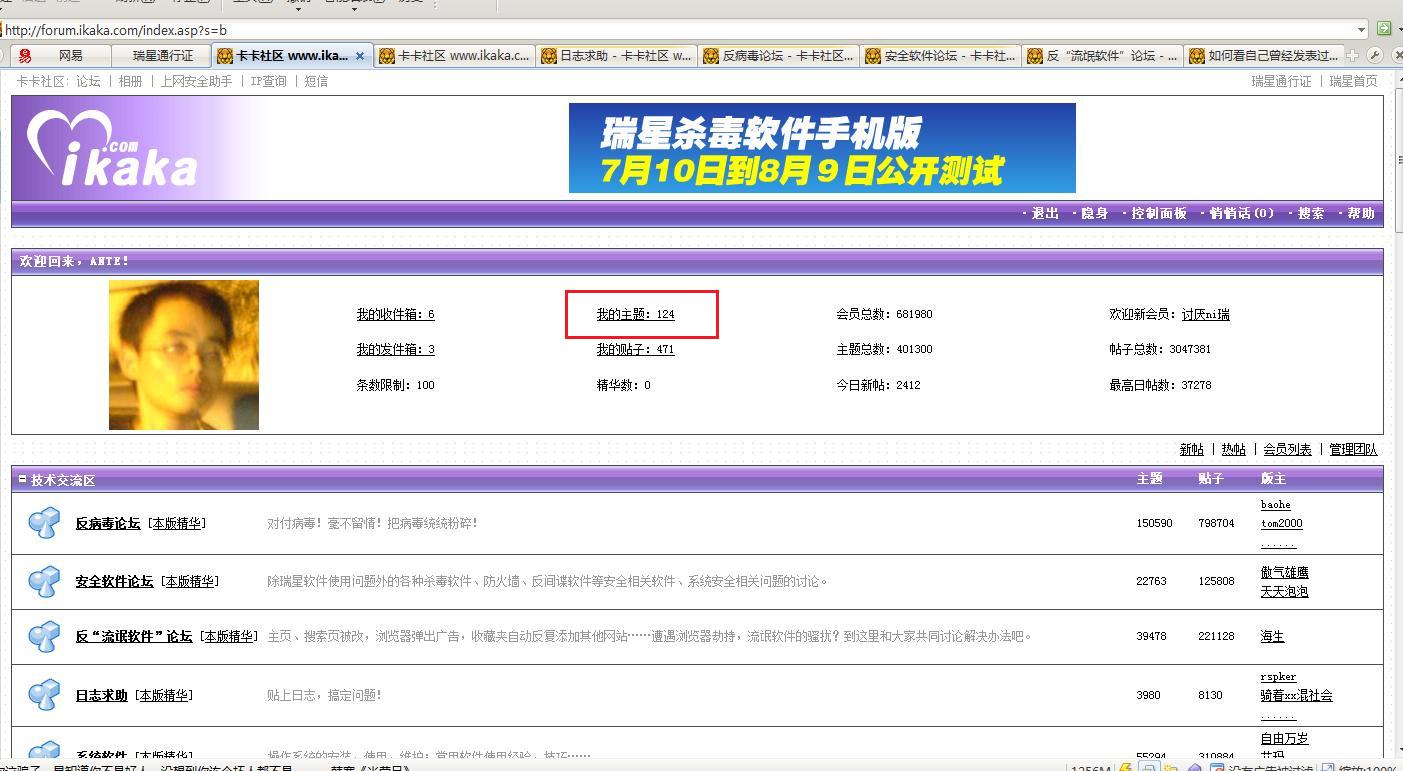Click the 相册 link in top navigation
The image size is (1403, 771).
click(131, 81)
